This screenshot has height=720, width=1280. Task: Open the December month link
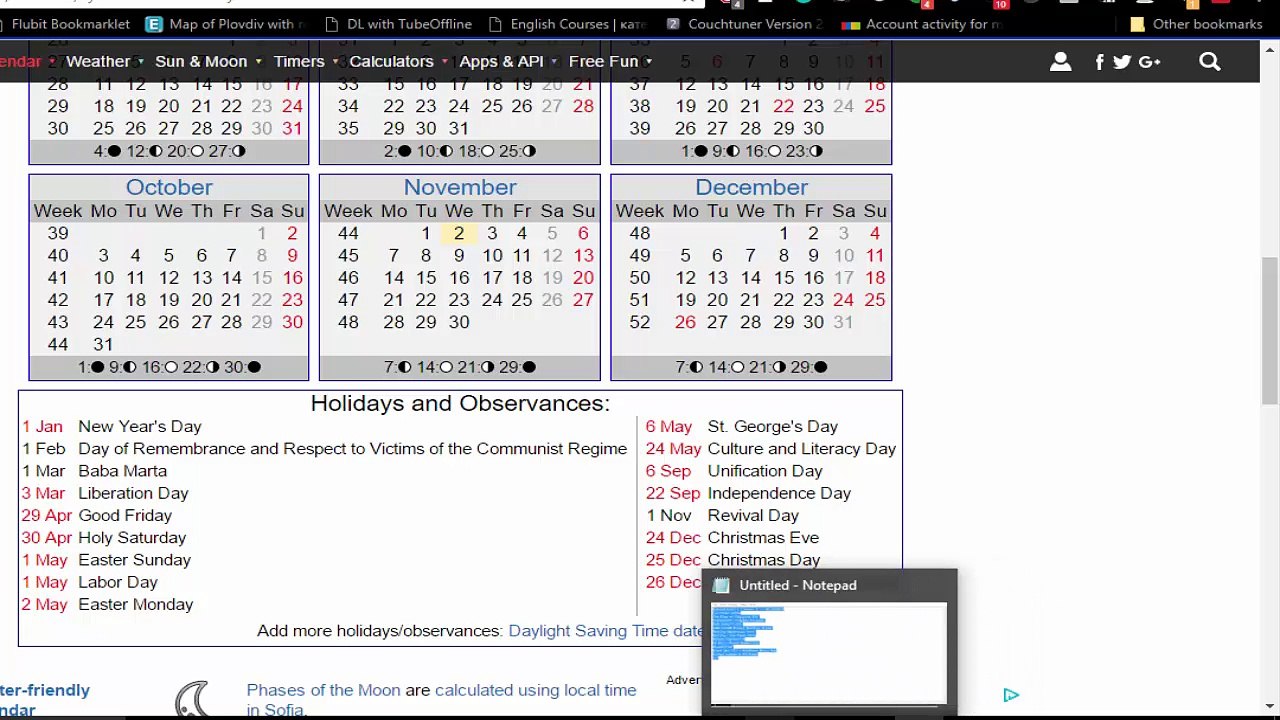click(751, 187)
